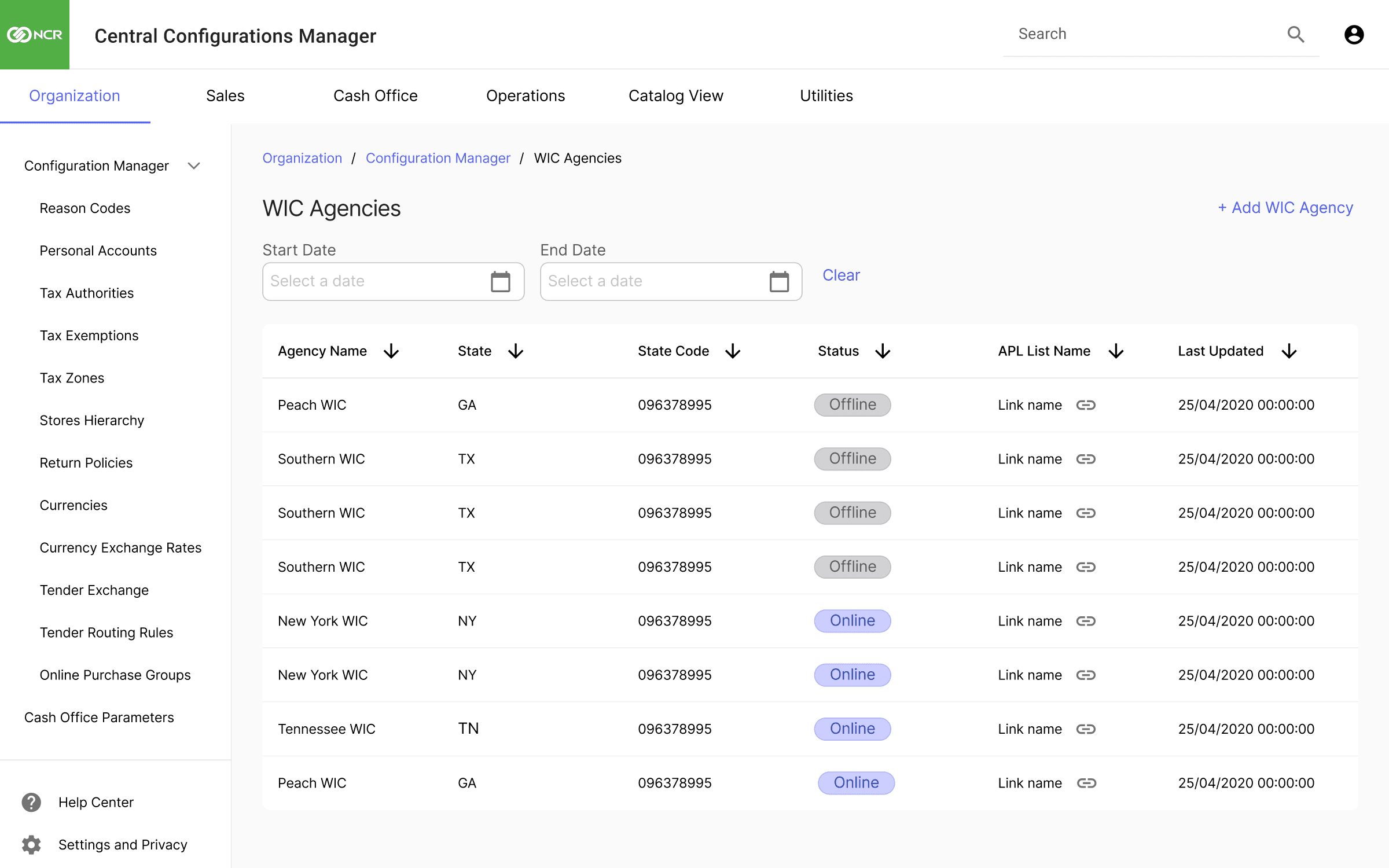Click the Help Center question mark icon
Viewport: 1389px width, 868px height.
pyautogui.click(x=31, y=802)
